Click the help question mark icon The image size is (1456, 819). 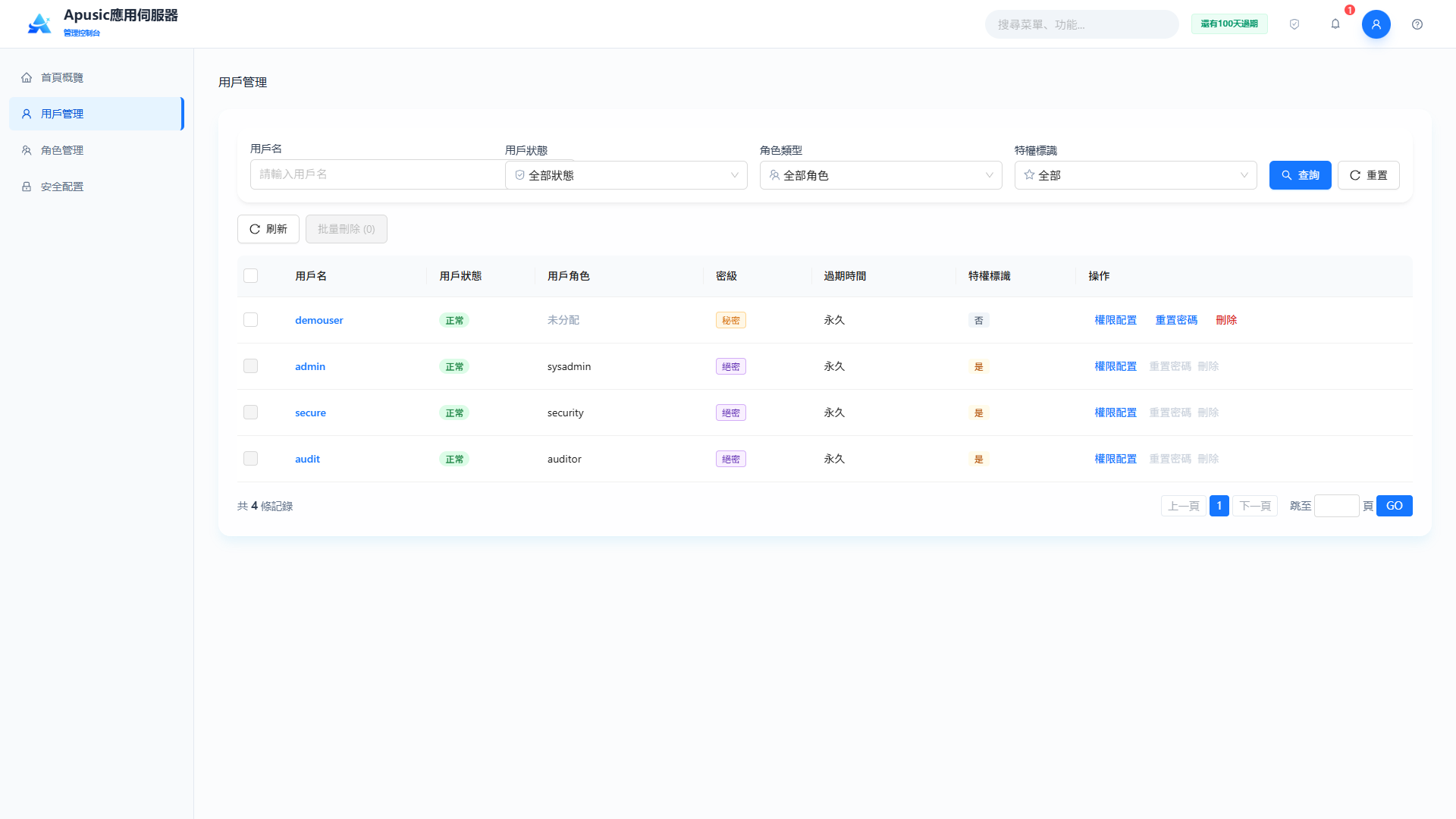point(1417,24)
